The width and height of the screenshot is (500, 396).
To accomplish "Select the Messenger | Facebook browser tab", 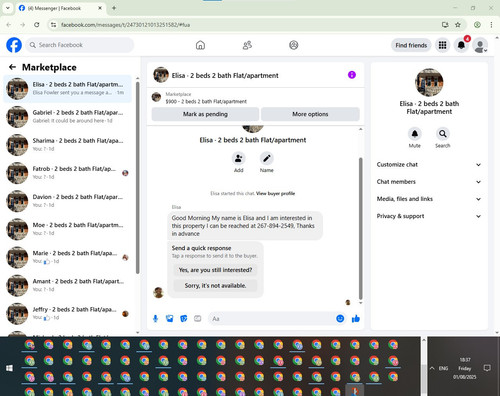I will click(60, 8).
